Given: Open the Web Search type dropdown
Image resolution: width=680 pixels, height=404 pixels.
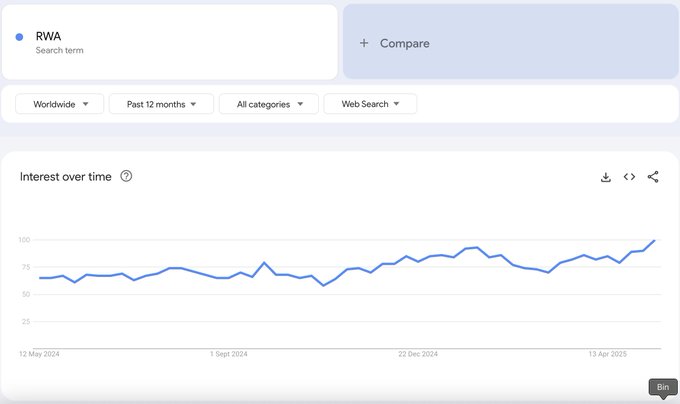Looking at the screenshot, I should (370, 104).
